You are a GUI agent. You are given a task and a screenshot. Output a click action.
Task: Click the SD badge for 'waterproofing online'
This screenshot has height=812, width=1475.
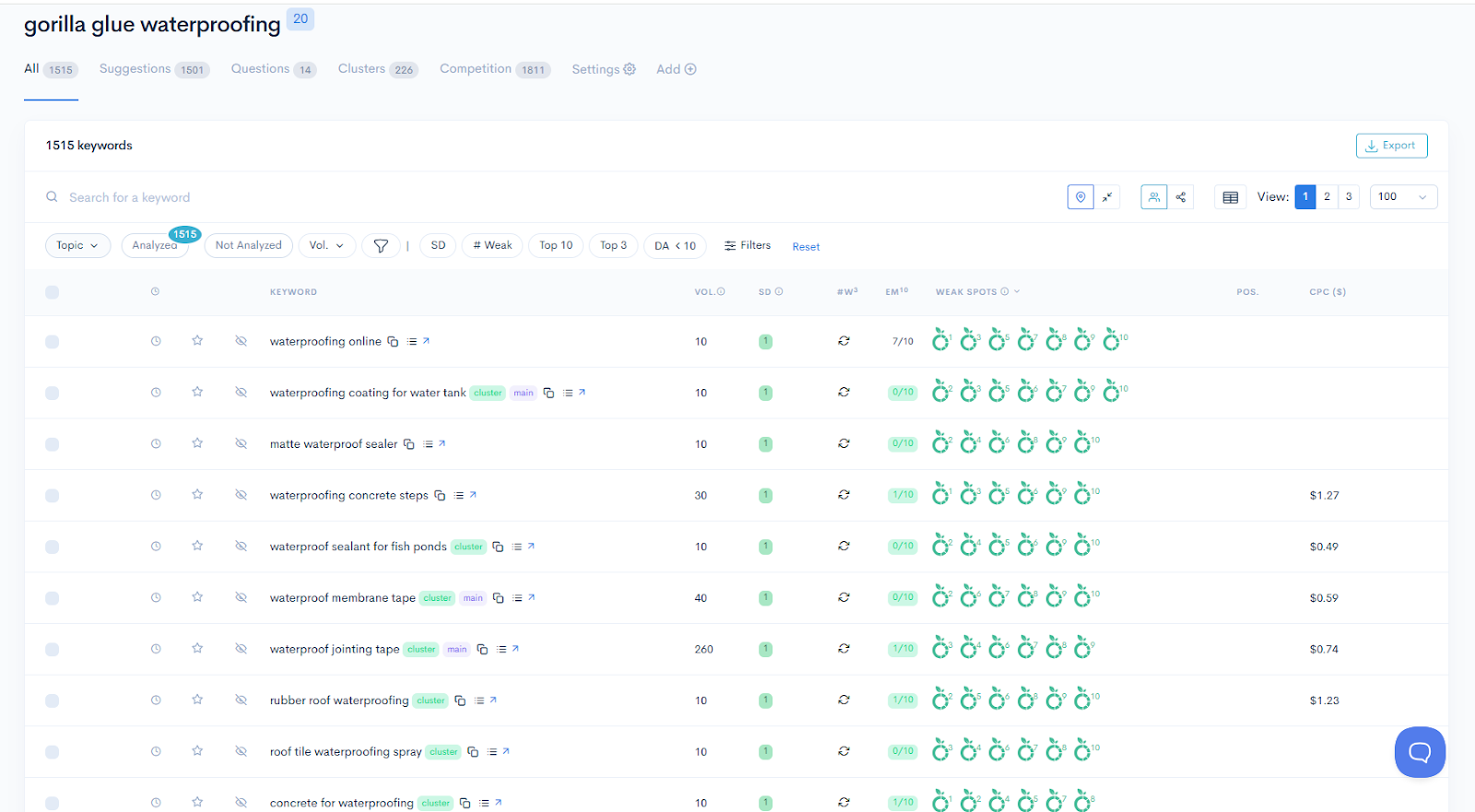click(x=765, y=342)
